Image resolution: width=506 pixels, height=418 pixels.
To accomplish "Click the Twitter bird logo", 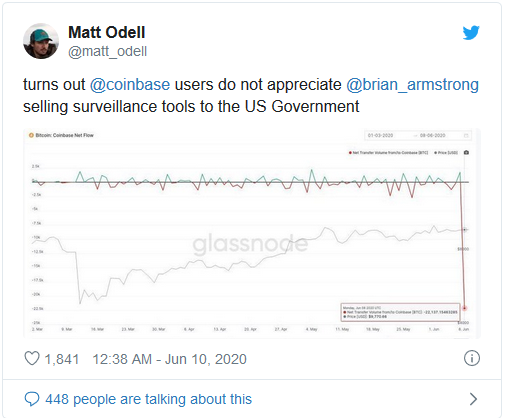I will (x=471, y=32).
